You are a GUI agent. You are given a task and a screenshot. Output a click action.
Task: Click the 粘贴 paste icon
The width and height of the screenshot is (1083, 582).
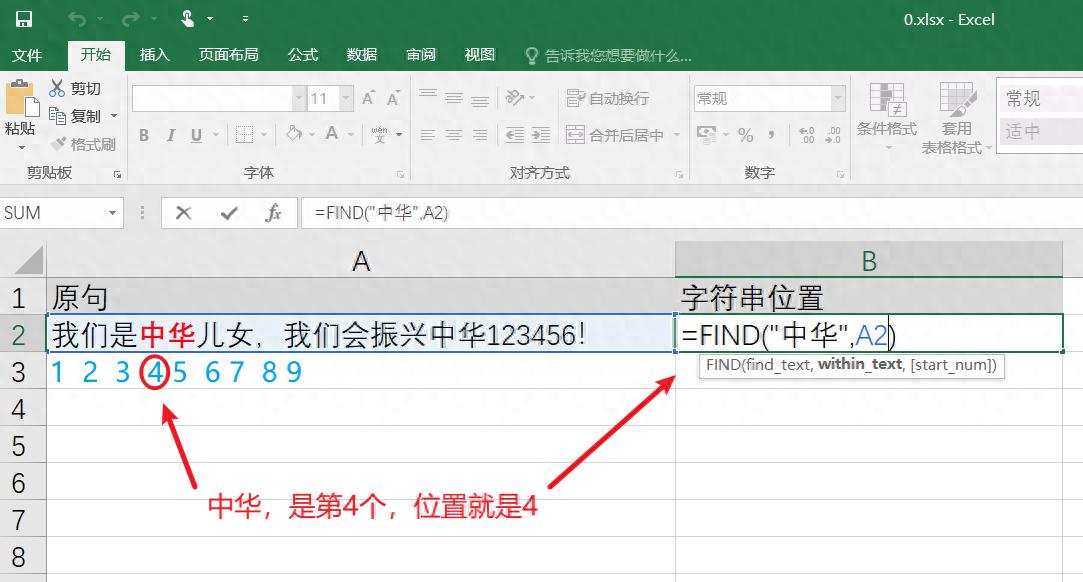point(21,98)
